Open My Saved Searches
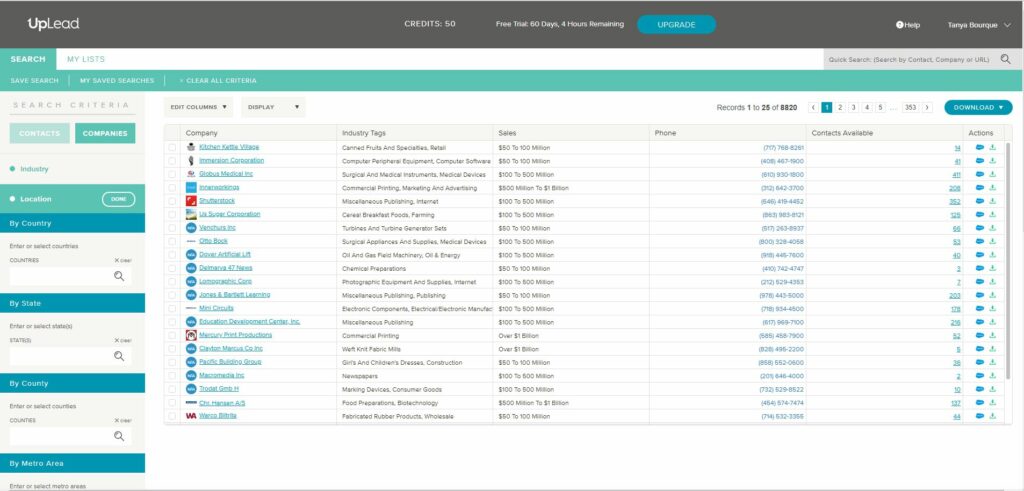Screen dimensions: 1024x491 [x=117, y=81]
